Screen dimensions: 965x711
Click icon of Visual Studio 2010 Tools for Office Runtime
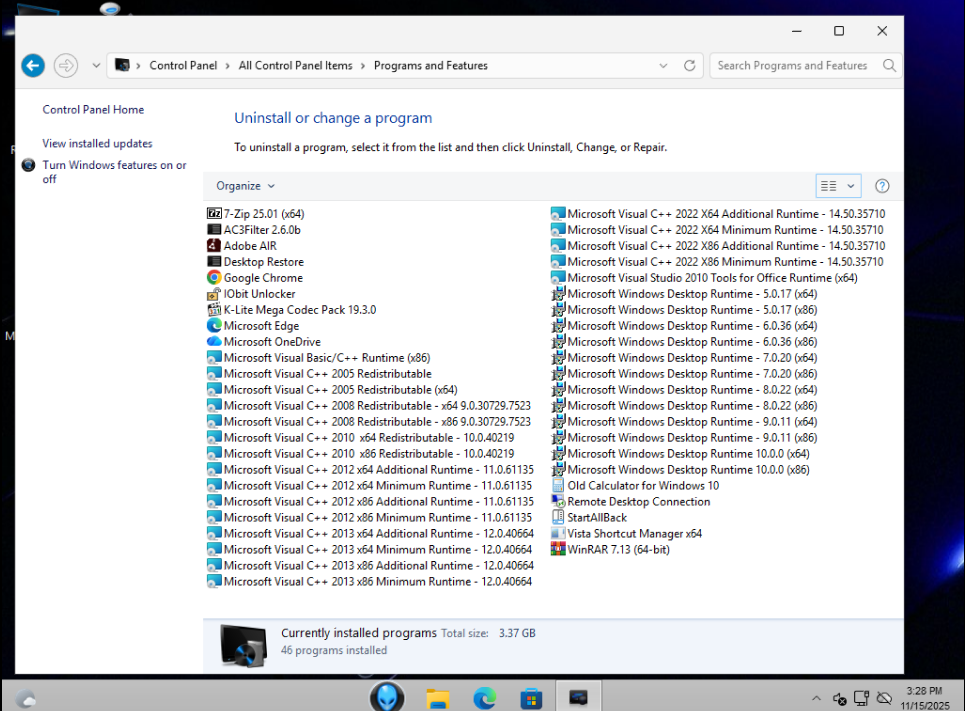click(x=558, y=278)
